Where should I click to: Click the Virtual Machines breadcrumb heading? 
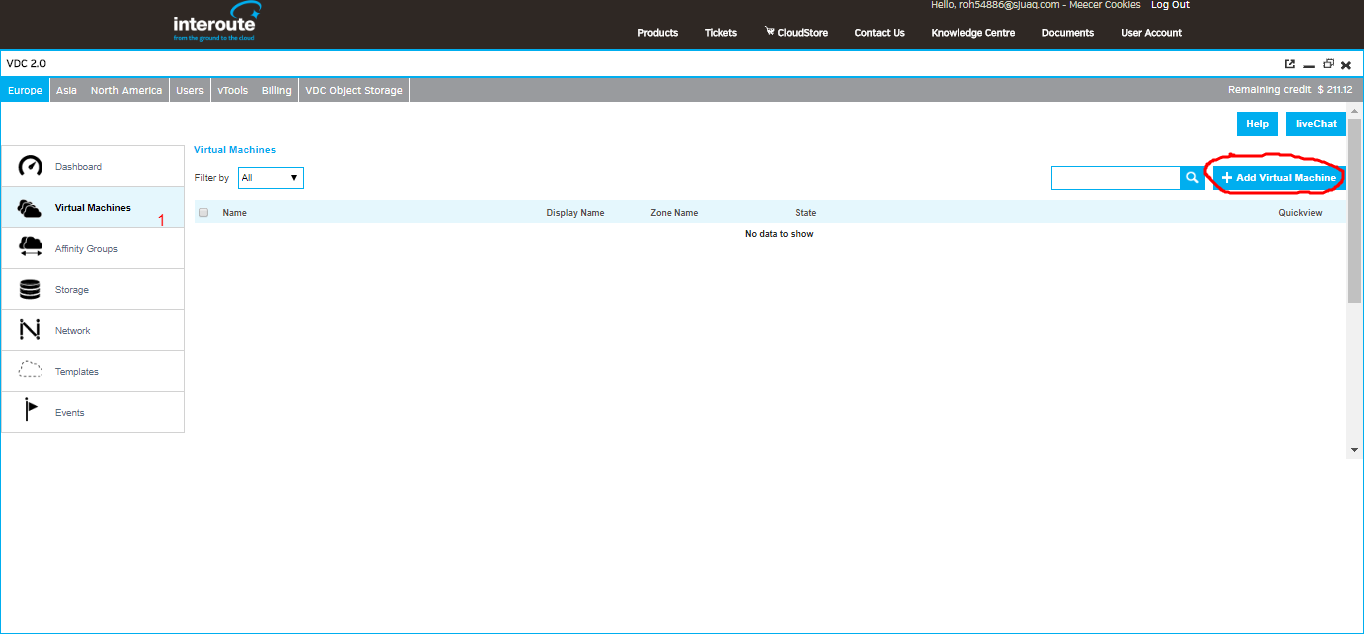point(235,150)
